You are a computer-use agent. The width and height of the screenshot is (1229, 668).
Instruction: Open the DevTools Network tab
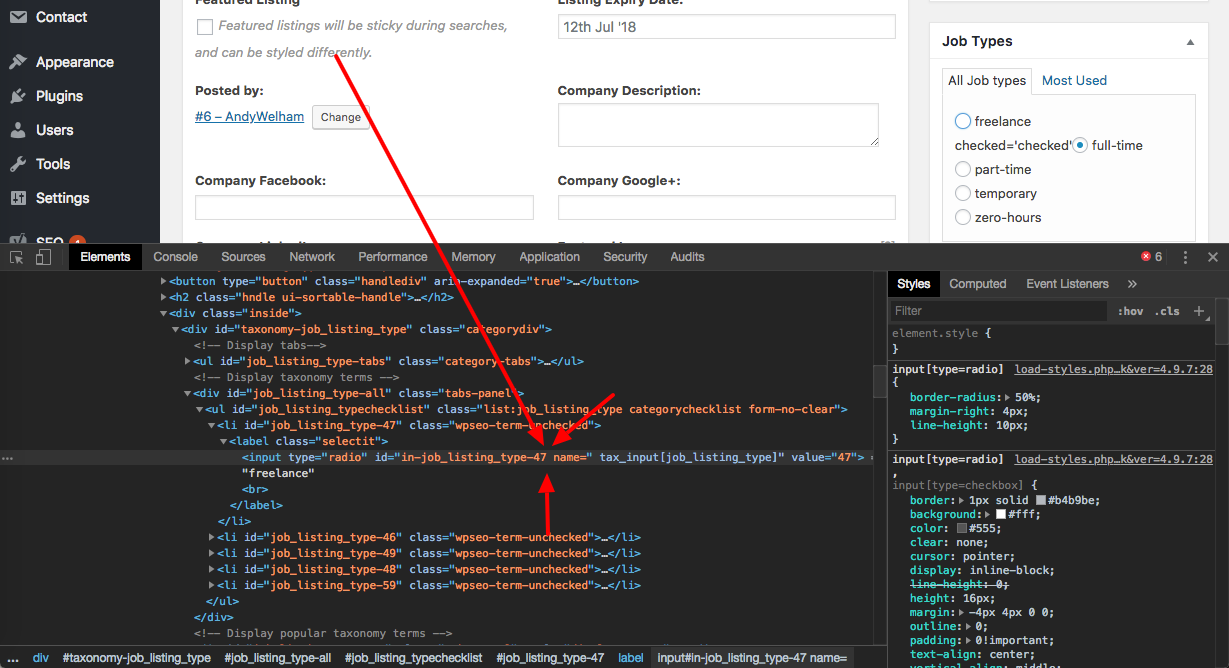click(312, 257)
